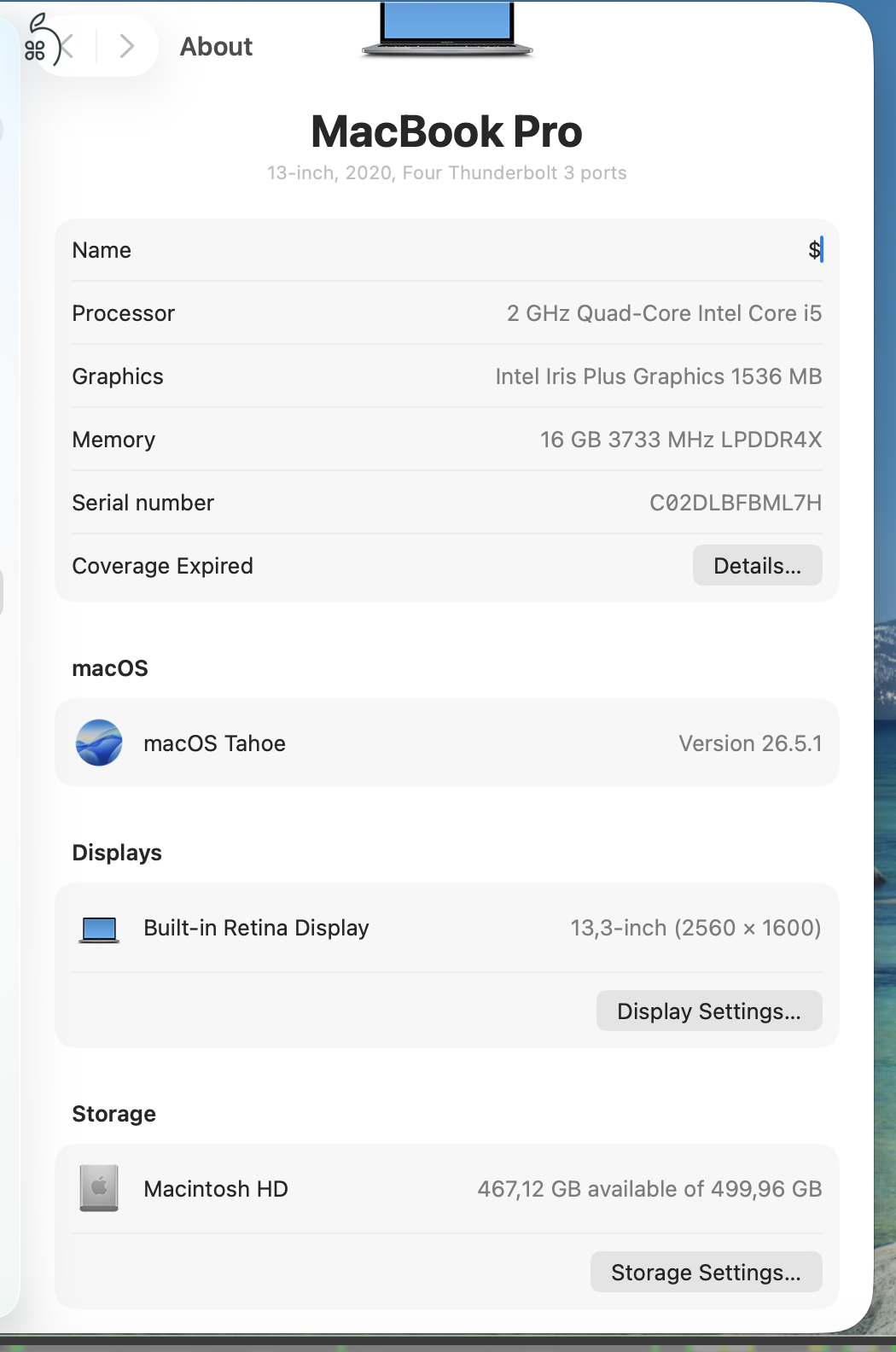Click the Macintosh HD drive icon
Screen dimensions: 896x1352
[x=99, y=1188]
